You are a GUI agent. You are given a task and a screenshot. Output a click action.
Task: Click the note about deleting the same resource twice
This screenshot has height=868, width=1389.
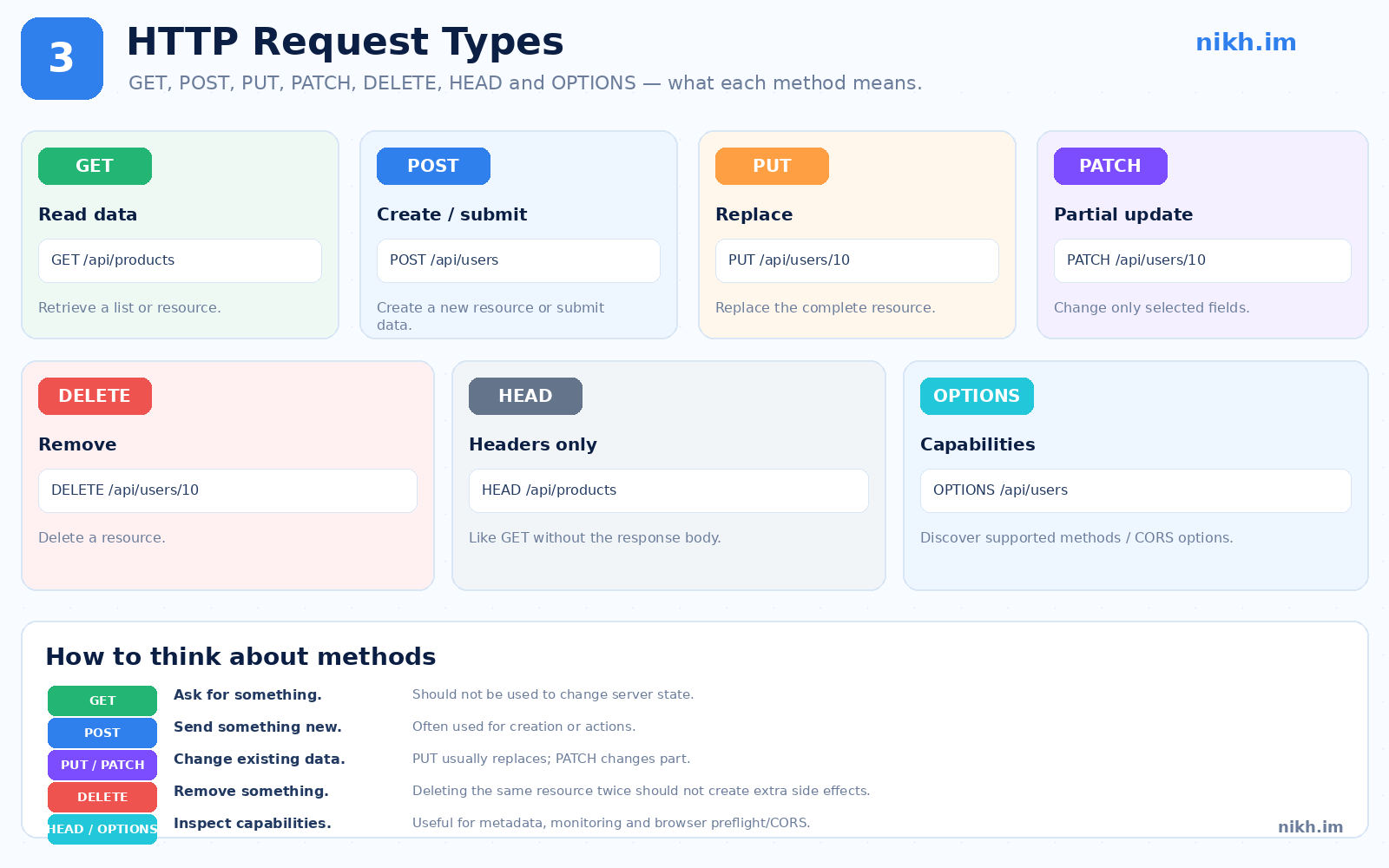[x=642, y=791]
